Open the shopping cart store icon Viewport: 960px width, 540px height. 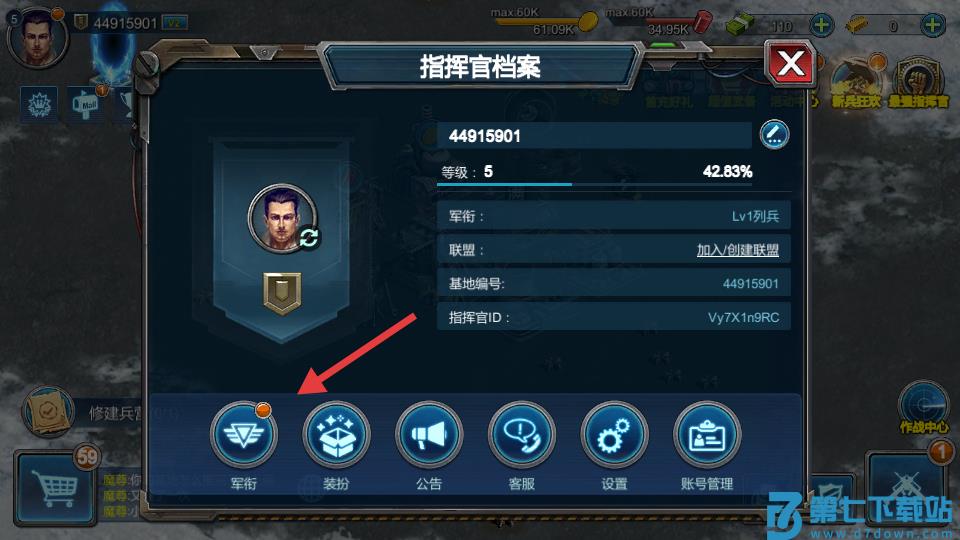click(55, 488)
